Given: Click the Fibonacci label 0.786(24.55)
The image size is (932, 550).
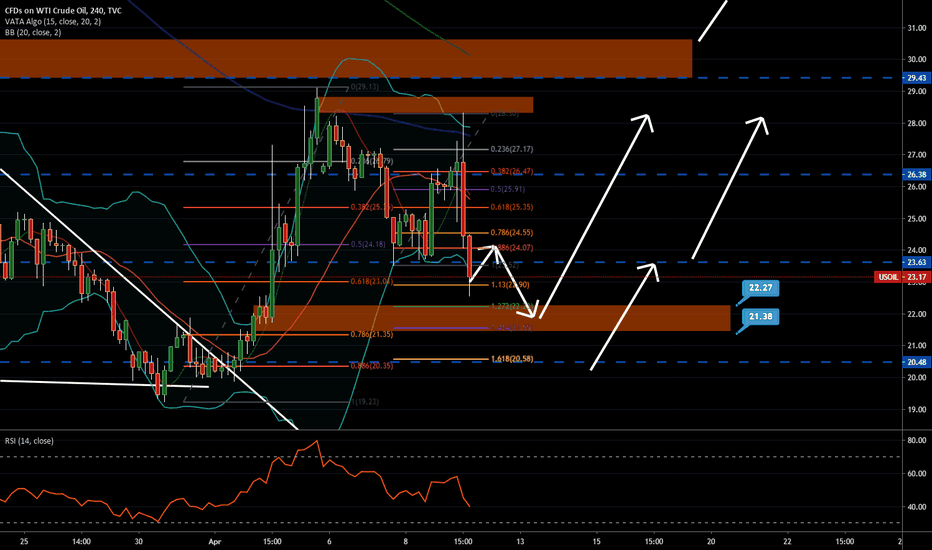Looking at the screenshot, I should coord(512,232).
